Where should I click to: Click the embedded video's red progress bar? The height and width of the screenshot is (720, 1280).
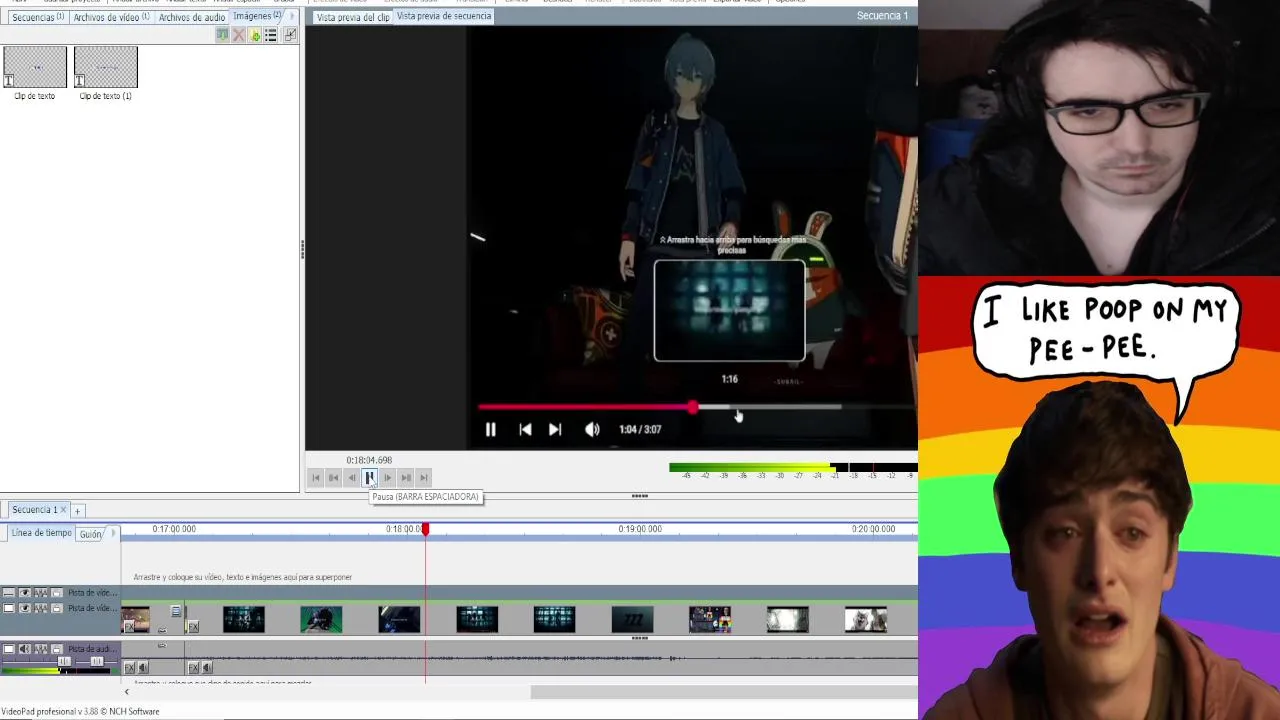pyautogui.click(x=586, y=407)
